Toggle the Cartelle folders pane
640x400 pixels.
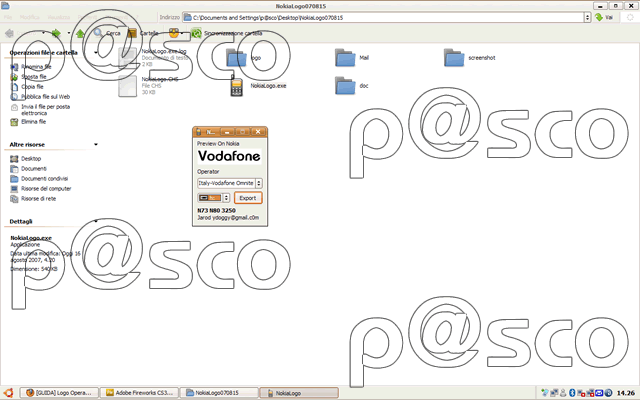coord(143,33)
